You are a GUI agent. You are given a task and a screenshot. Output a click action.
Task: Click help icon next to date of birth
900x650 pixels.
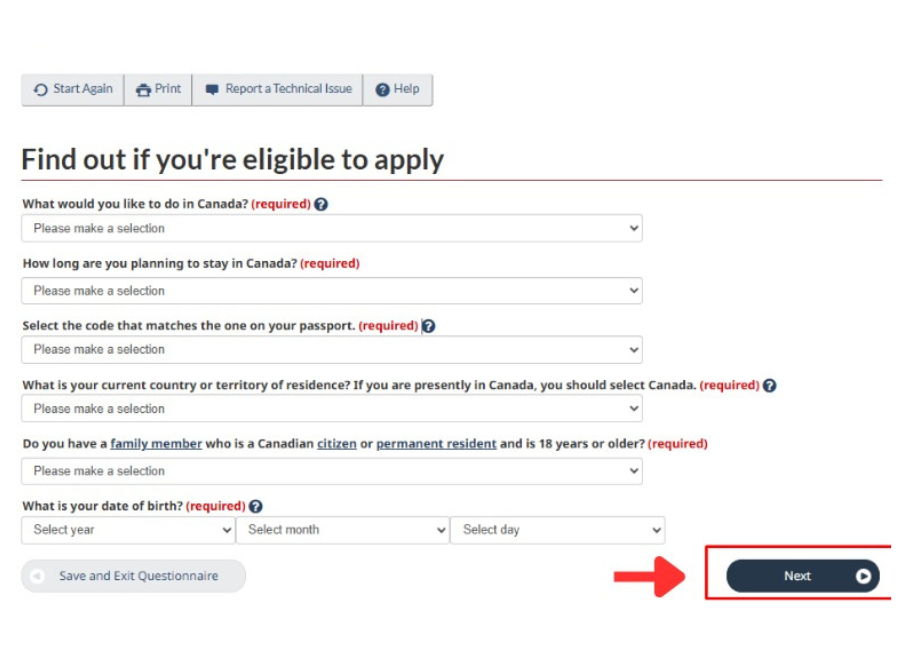pyautogui.click(x=256, y=507)
